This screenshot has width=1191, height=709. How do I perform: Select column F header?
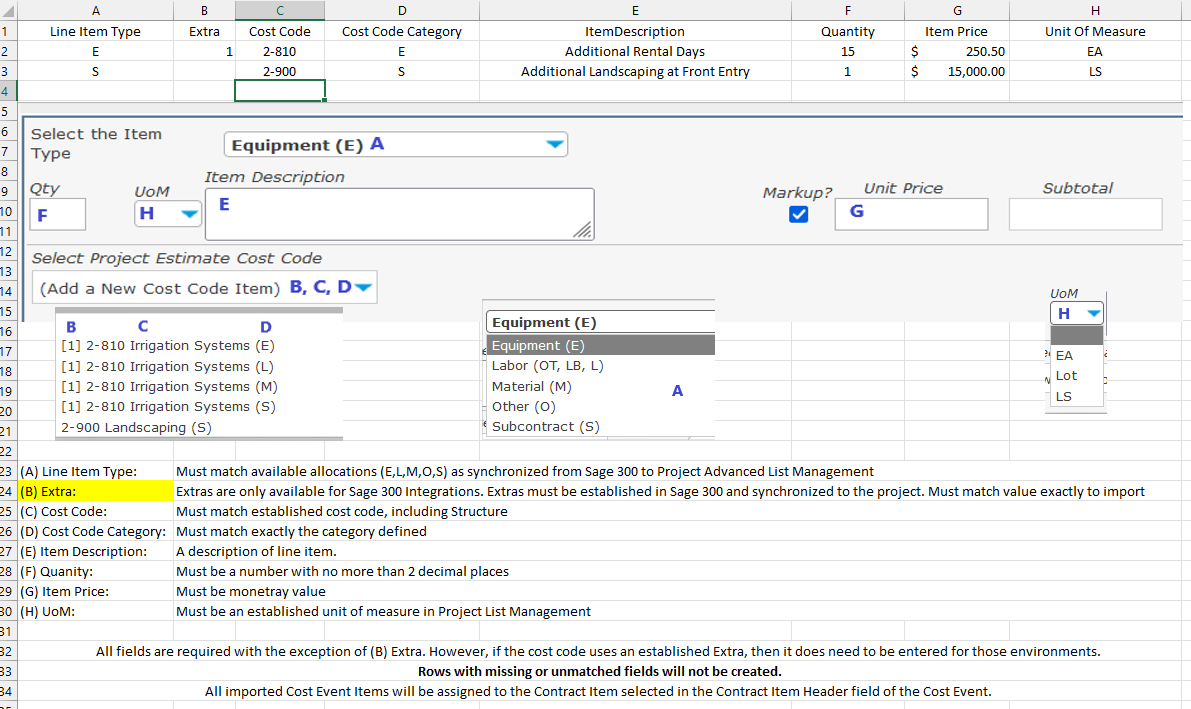click(x=848, y=11)
